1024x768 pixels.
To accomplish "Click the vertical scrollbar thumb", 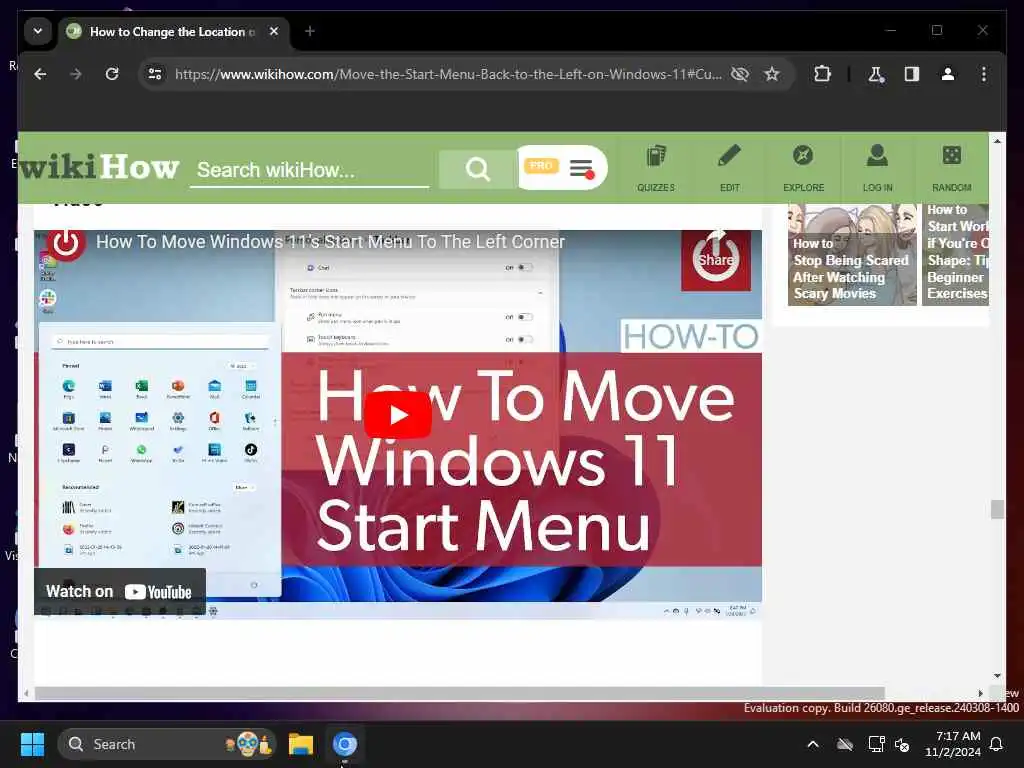I will click(997, 509).
